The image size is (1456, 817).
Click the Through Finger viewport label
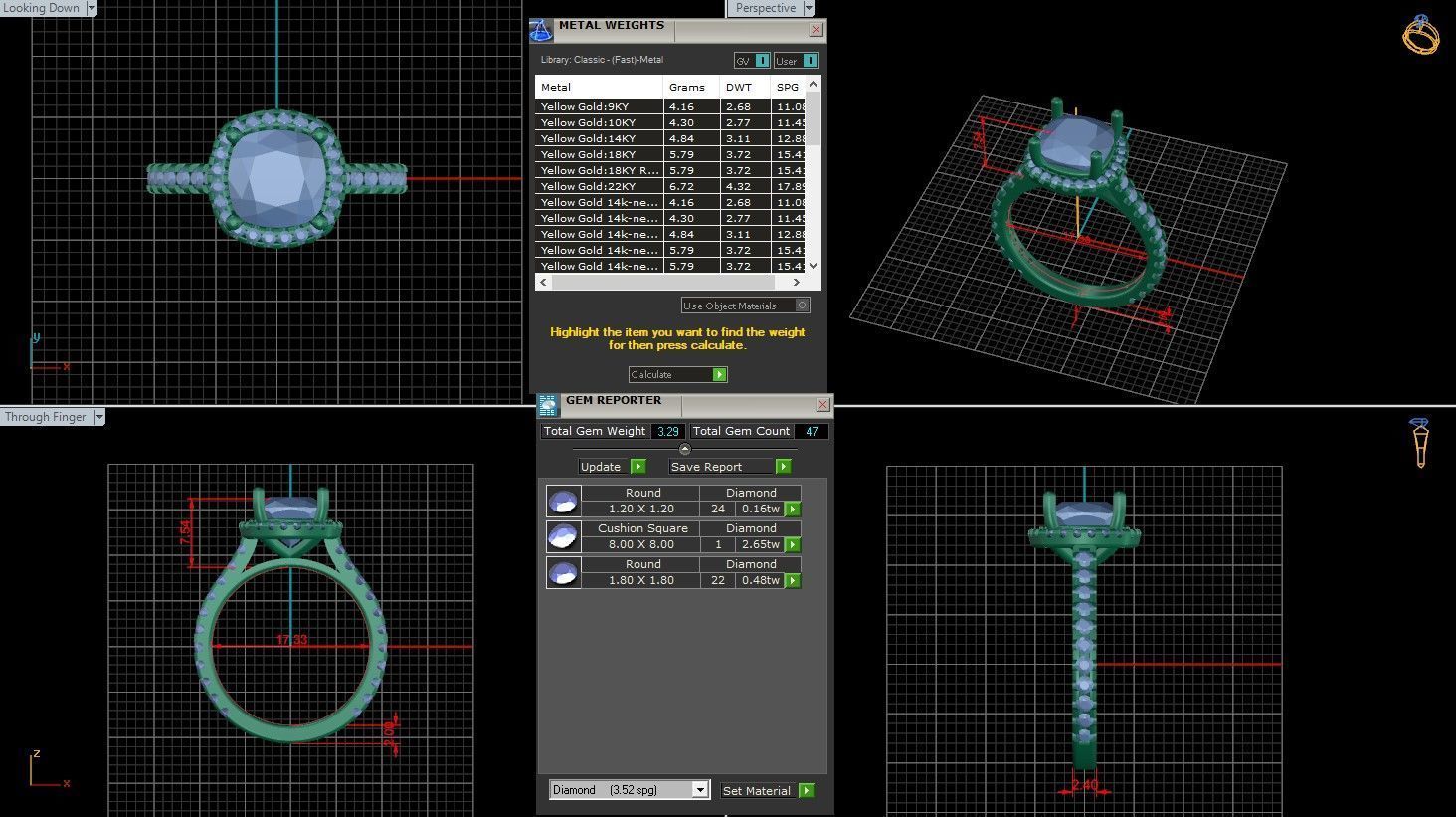click(46, 417)
